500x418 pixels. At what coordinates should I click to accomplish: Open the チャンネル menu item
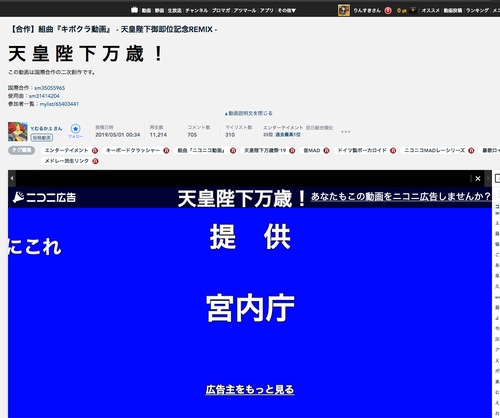197,11
